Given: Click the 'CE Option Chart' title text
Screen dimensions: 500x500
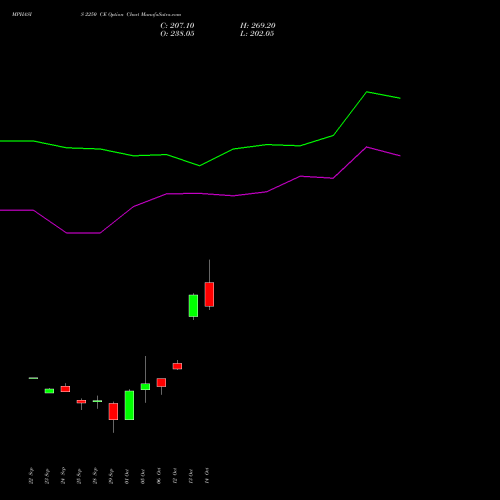Looking at the screenshot, I should tap(120, 15).
